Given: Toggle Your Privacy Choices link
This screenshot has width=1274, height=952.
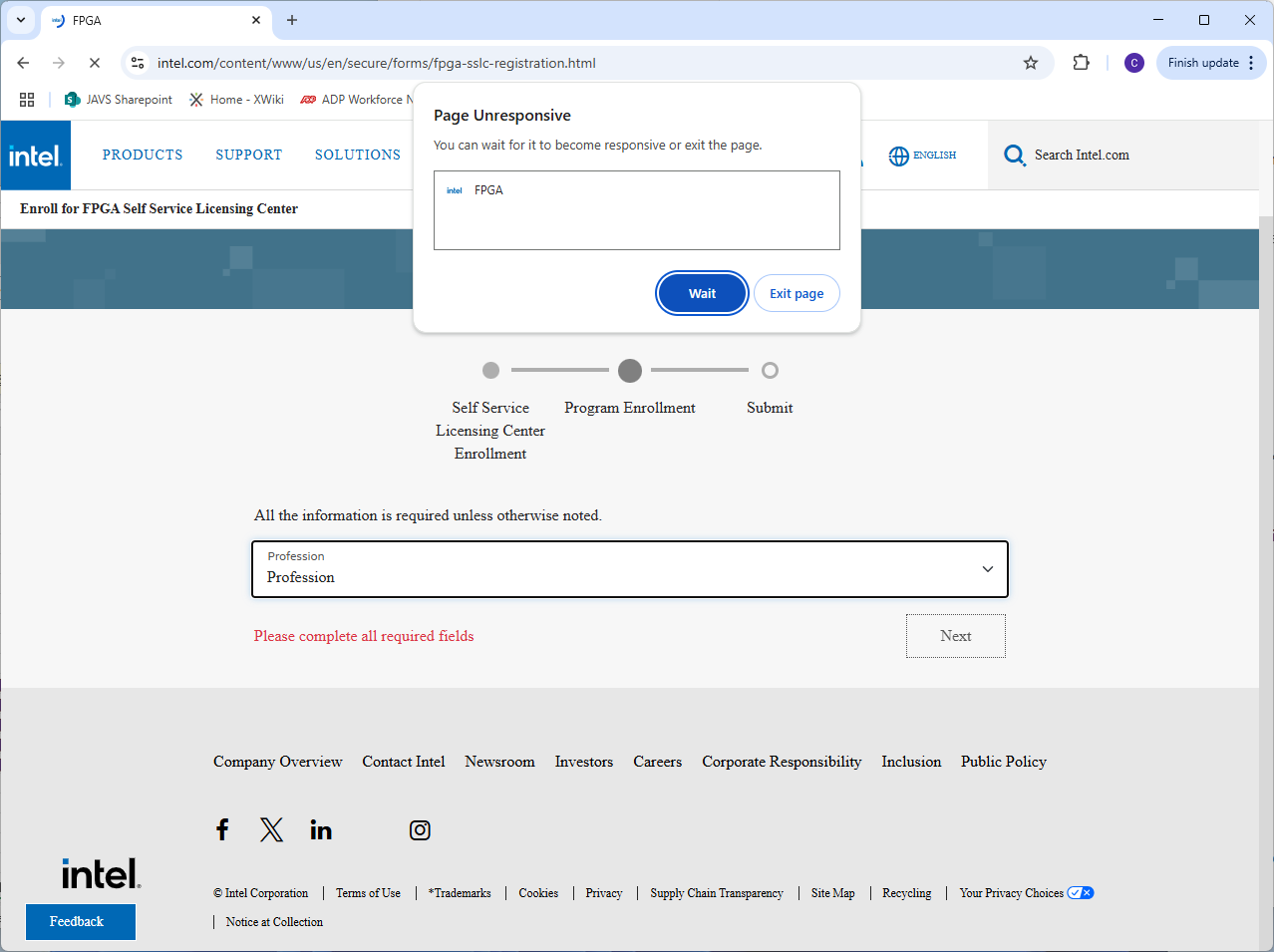Looking at the screenshot, I should point(1025,893).
